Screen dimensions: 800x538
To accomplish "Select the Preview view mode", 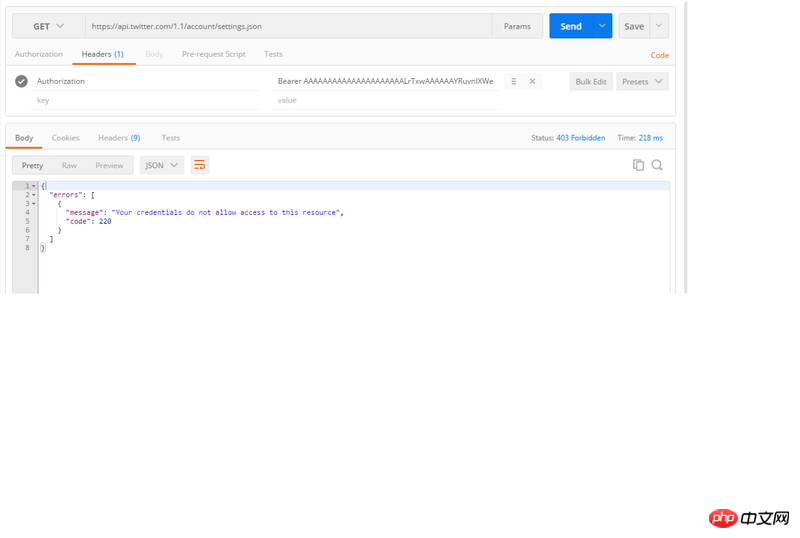I will (109, 165).
